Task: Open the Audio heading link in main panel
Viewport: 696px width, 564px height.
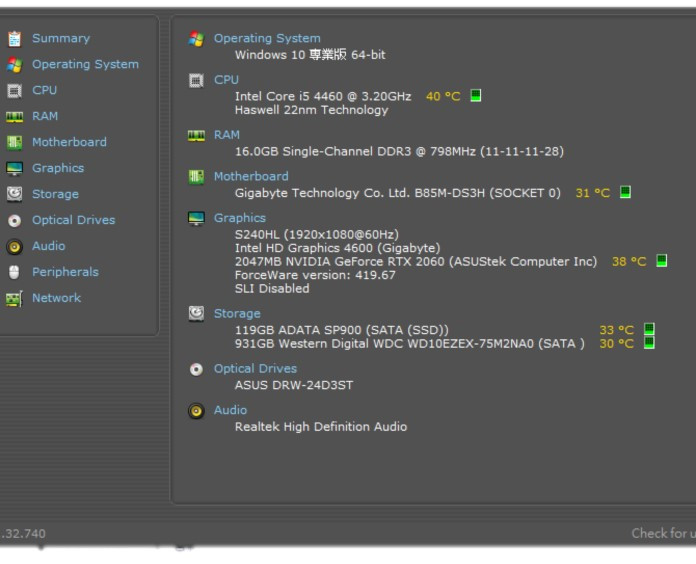Action: point(230,410)
